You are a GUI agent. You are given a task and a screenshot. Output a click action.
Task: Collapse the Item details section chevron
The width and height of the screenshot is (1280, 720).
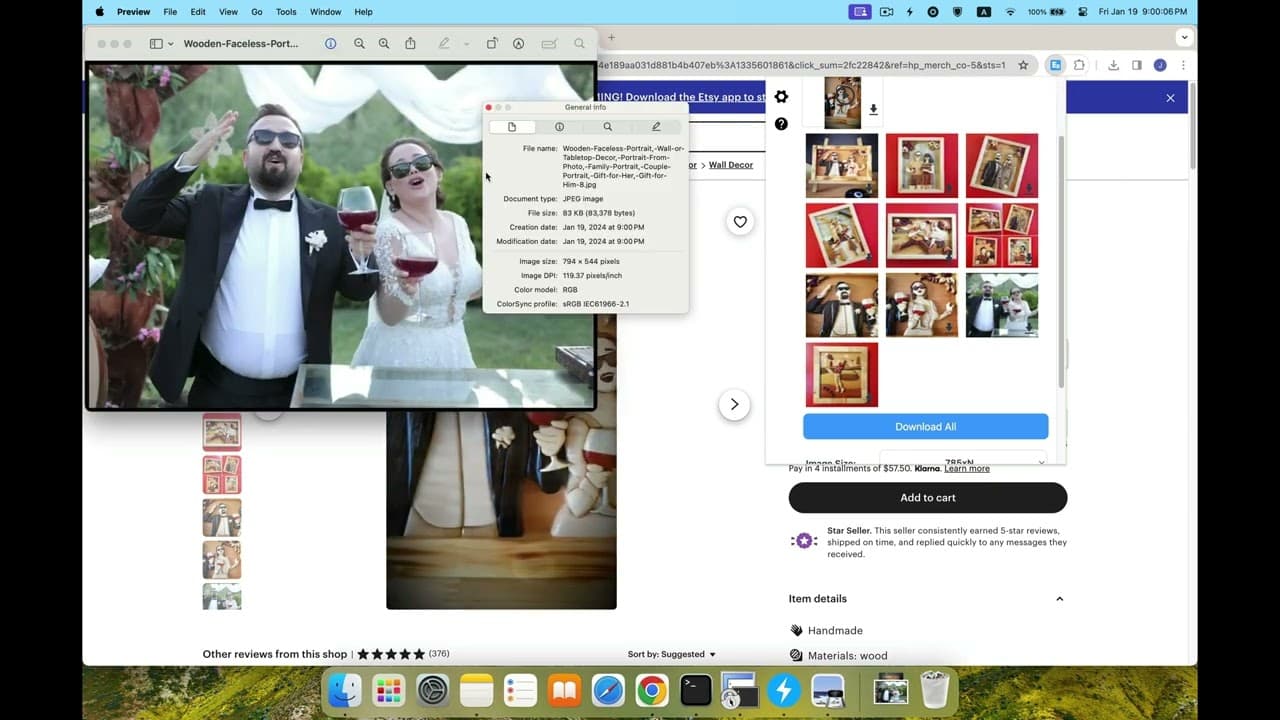(x=1060, y=599)
